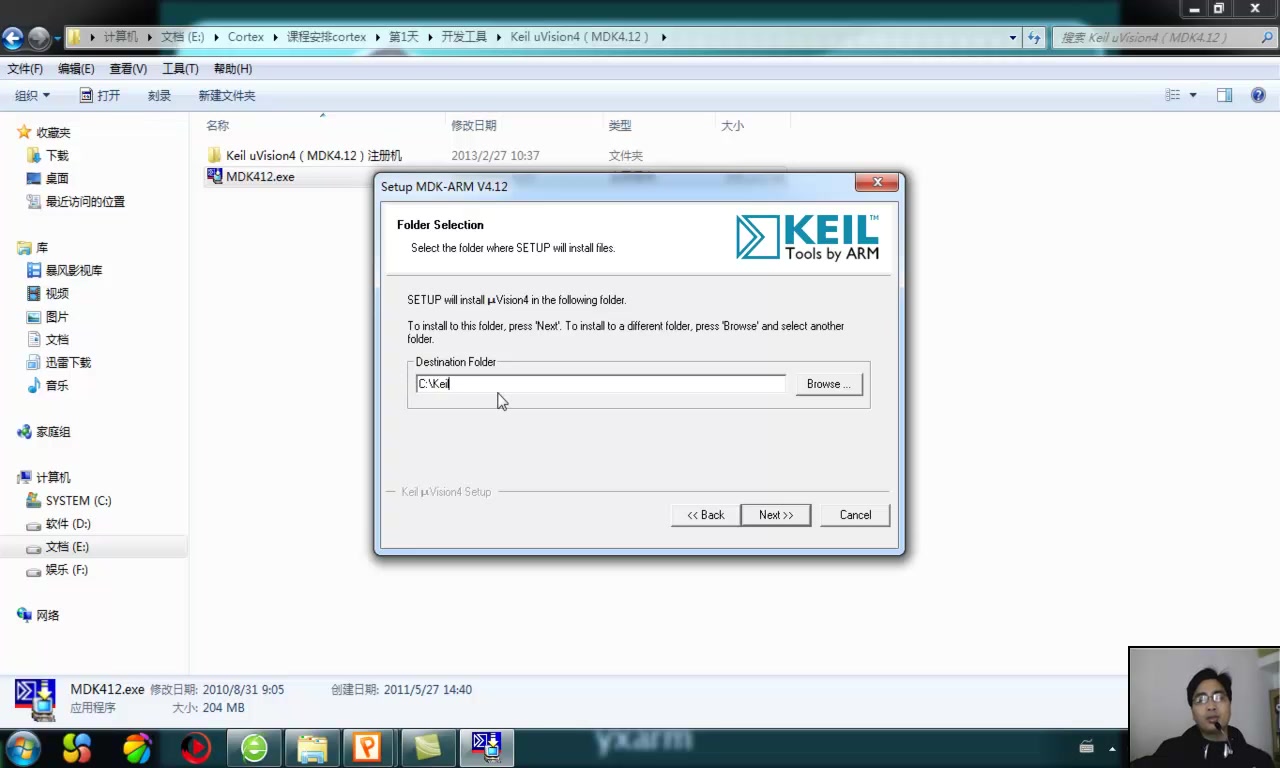
Task: Click the 刻录 toolbar button
Action: (x=160, y=96)
